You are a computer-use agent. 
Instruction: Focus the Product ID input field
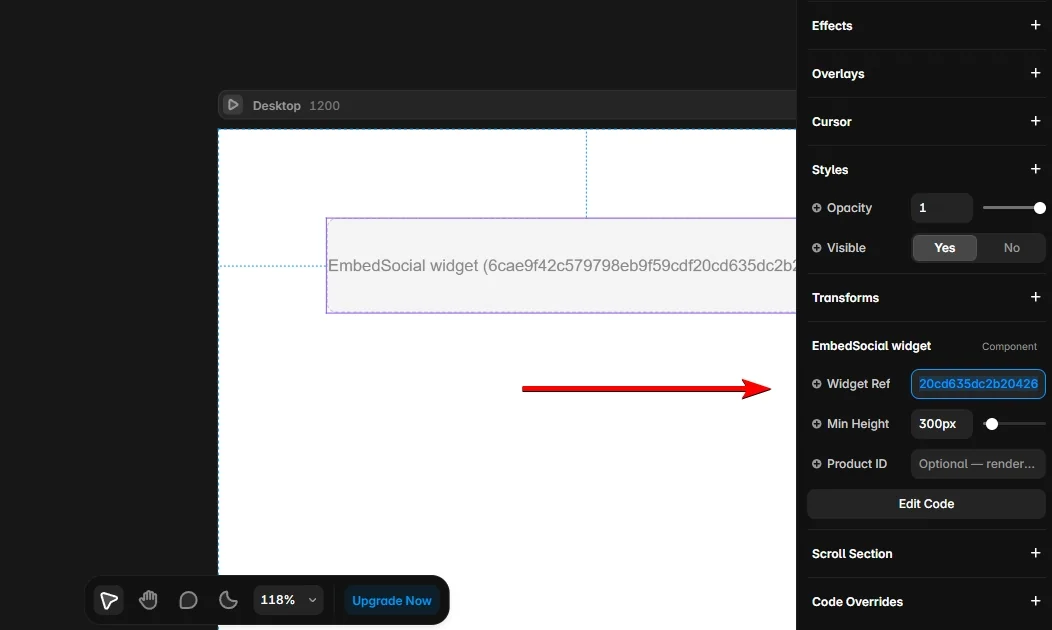978,464
